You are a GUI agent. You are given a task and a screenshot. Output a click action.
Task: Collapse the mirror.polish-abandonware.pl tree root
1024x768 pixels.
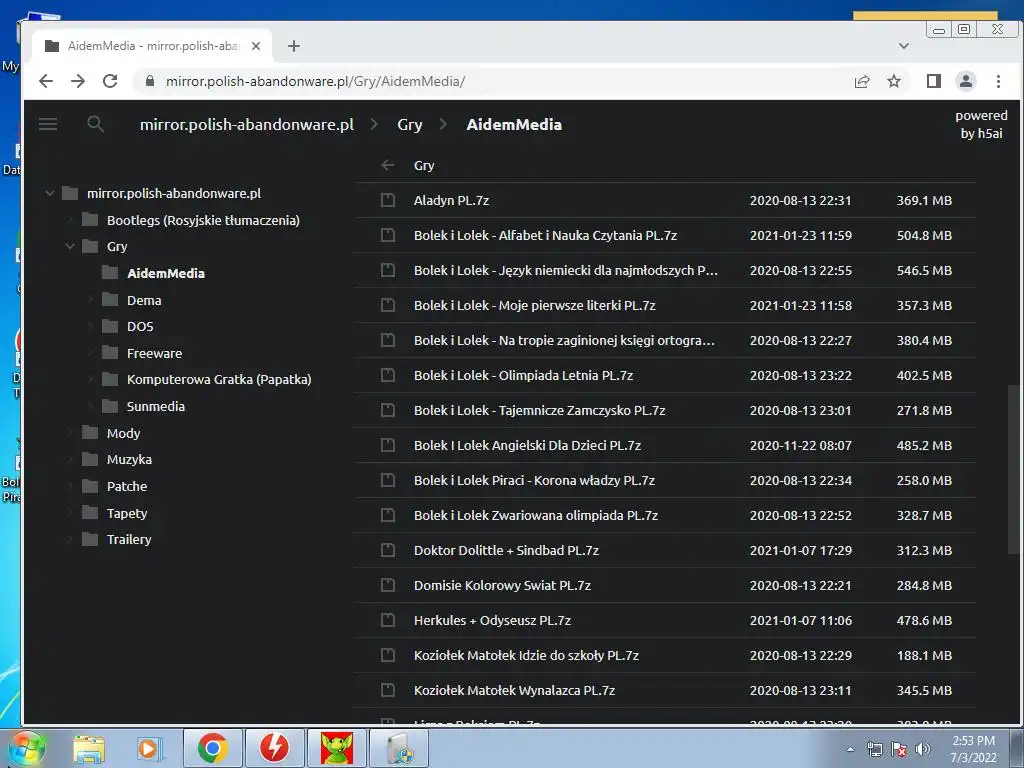tap(50, 193)
